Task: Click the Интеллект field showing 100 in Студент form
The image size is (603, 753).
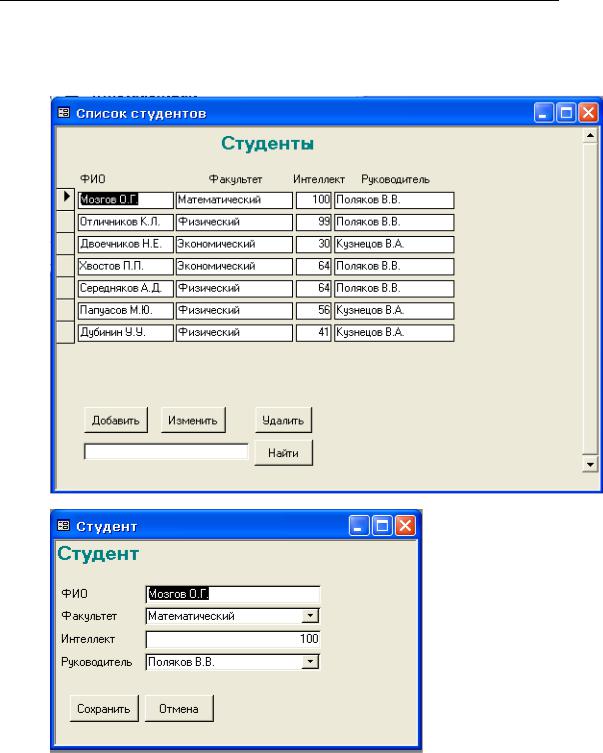Action: coord(233,639)
